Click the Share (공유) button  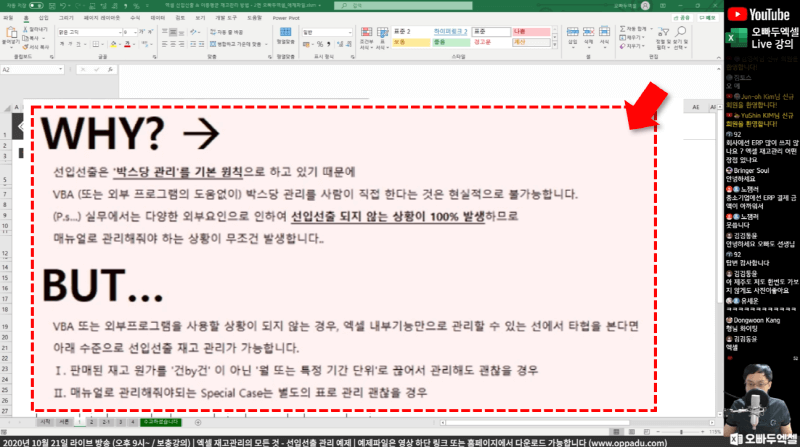(x=682, y=18)
